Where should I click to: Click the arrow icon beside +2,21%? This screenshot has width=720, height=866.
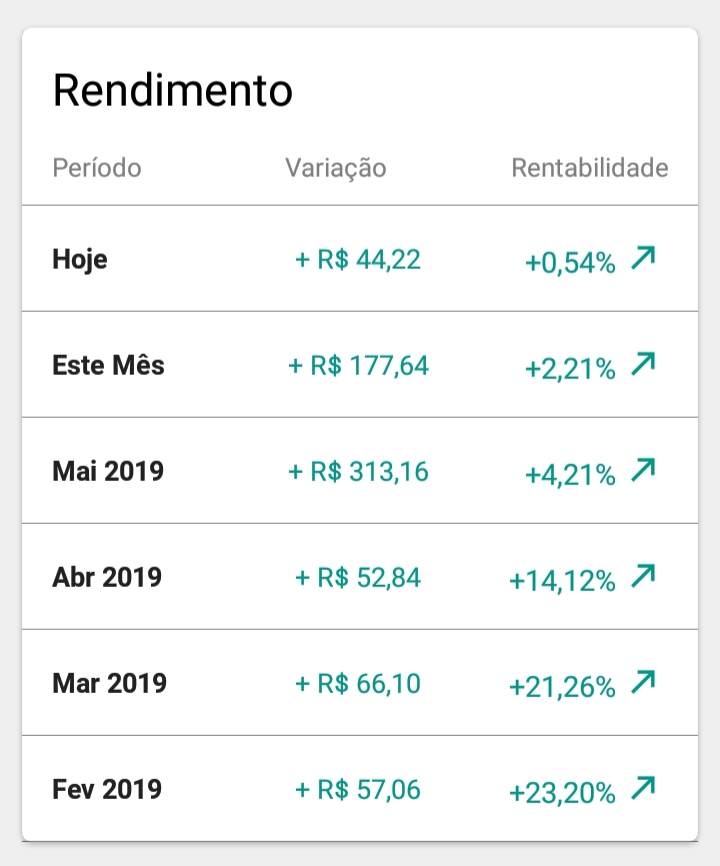(x=643, y=365)
